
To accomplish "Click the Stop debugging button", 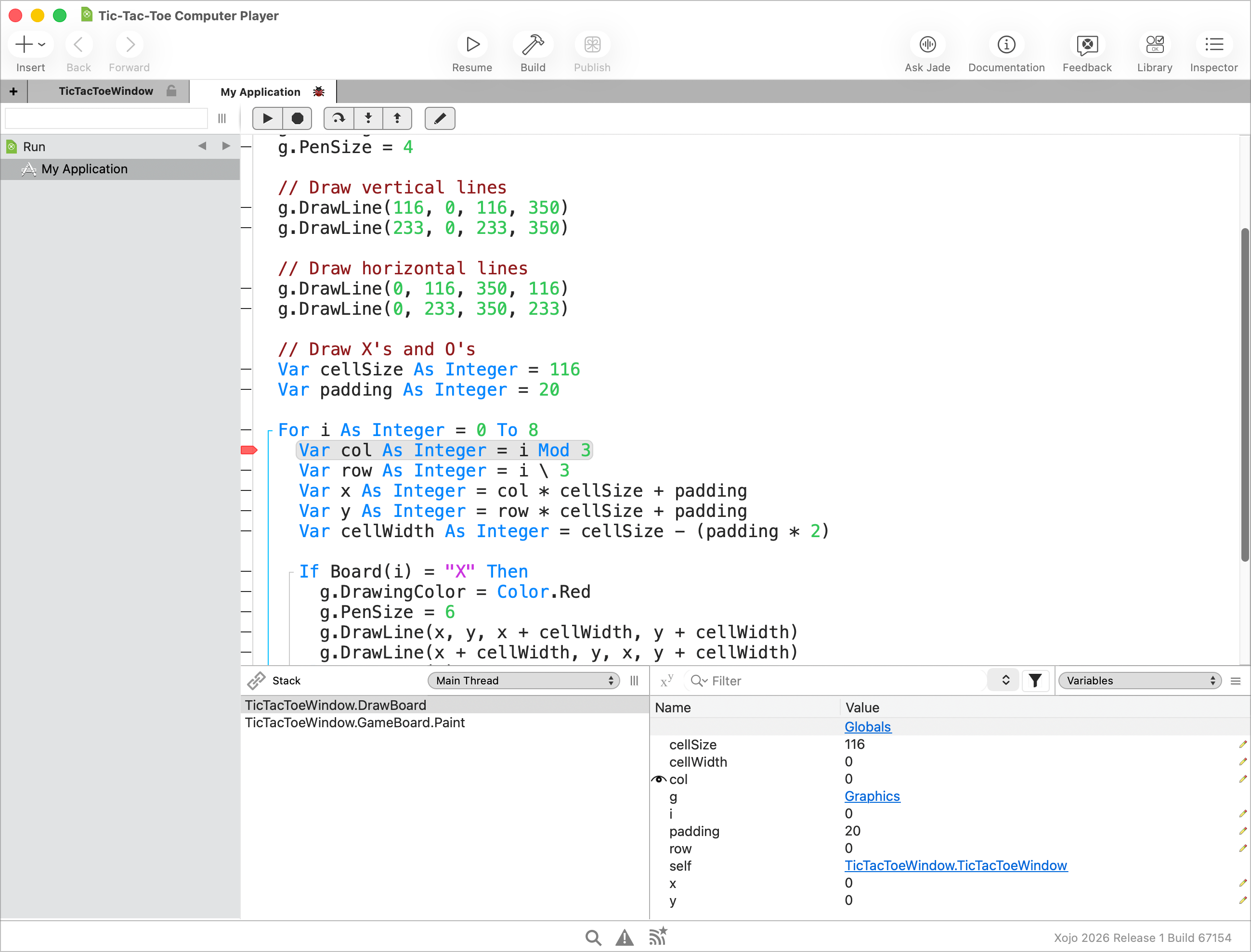I will [x=297, y=118].
